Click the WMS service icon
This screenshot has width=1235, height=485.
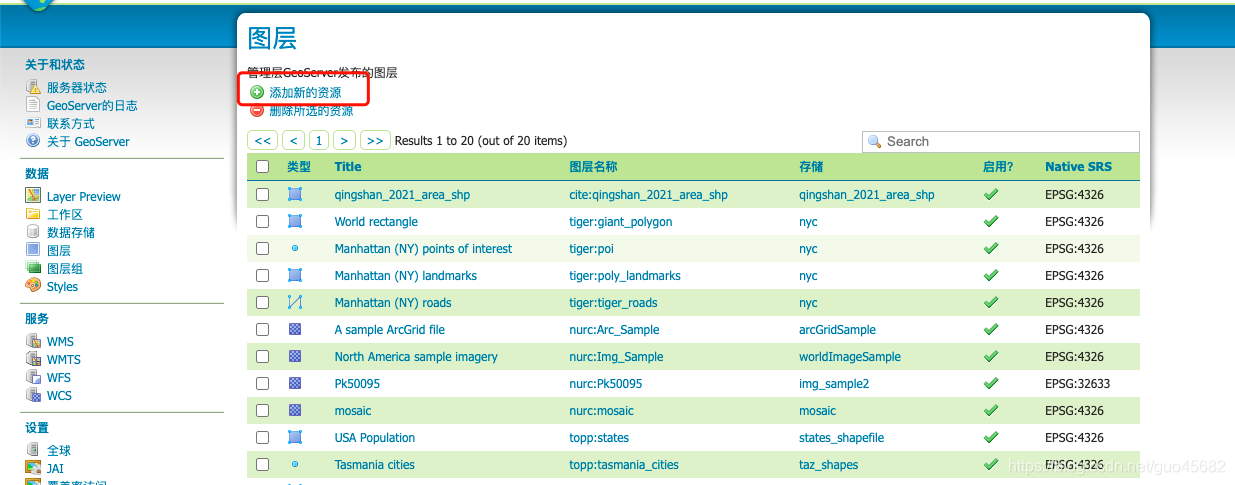(33, 341)
